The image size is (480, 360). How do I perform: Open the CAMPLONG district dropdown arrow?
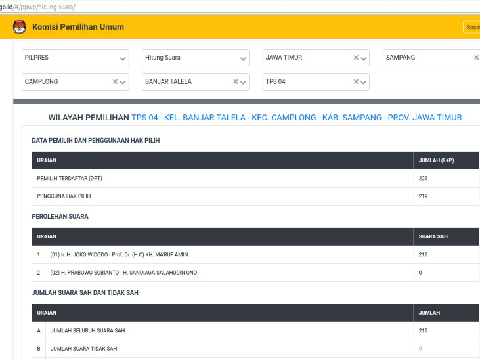(x=123, y=82)
